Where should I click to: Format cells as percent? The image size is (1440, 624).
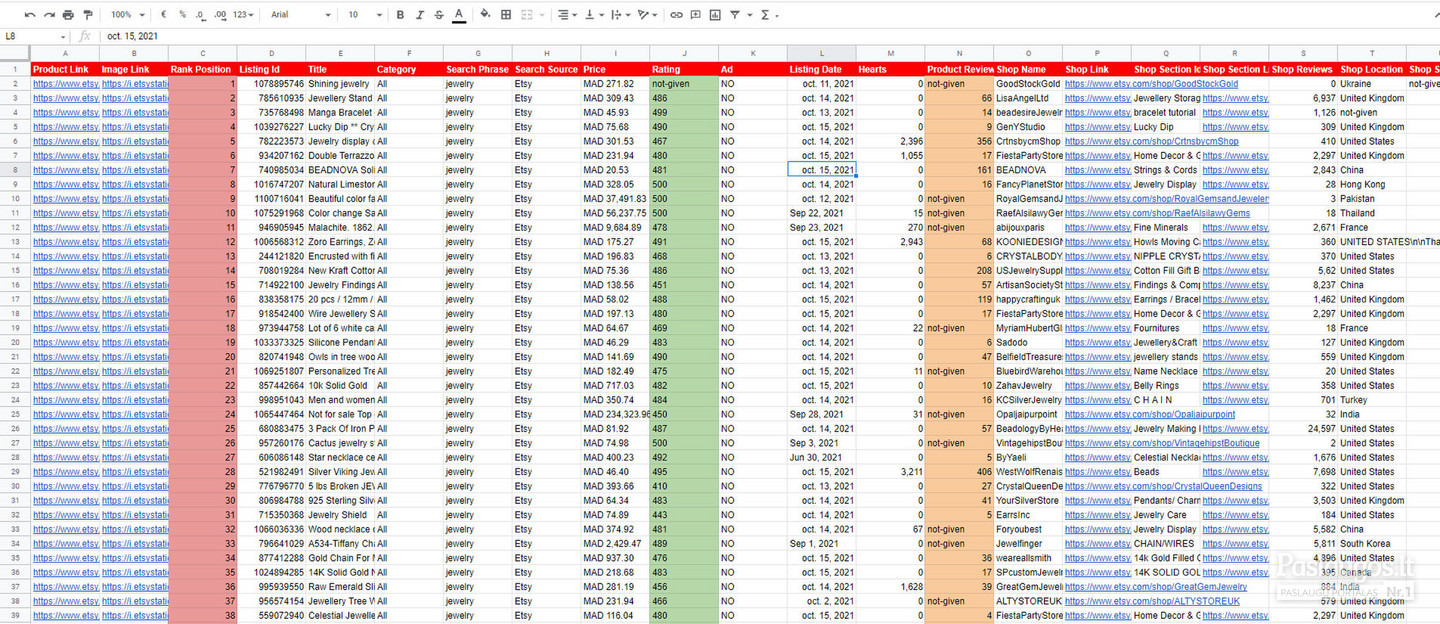(182, 15)
